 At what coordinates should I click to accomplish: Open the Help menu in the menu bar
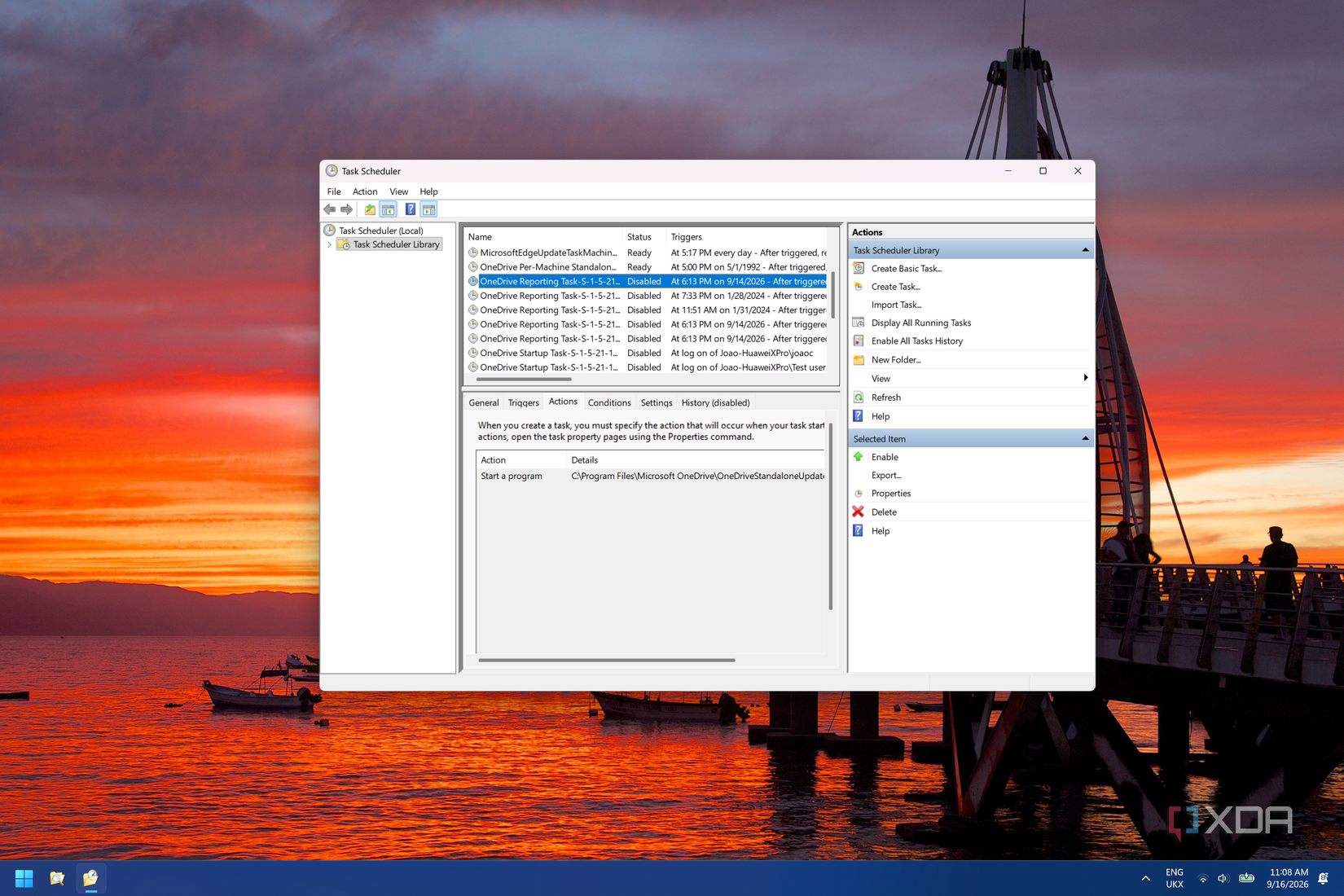[x=428, y=191]
